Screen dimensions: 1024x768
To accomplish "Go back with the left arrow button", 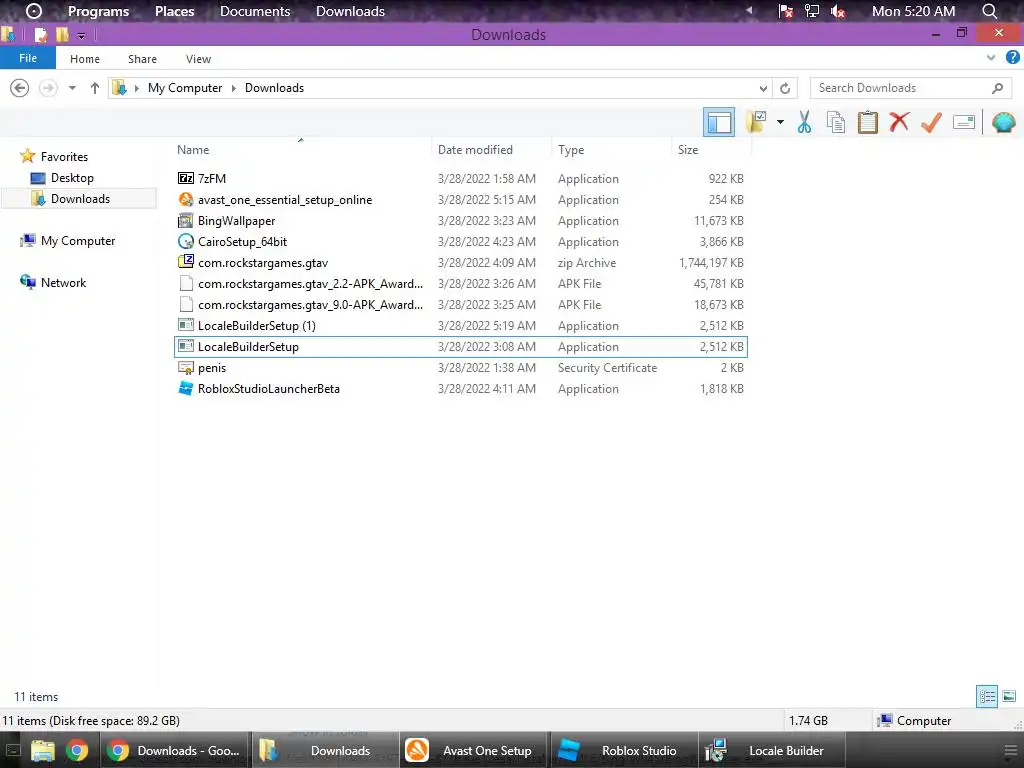I will [20, 88].
